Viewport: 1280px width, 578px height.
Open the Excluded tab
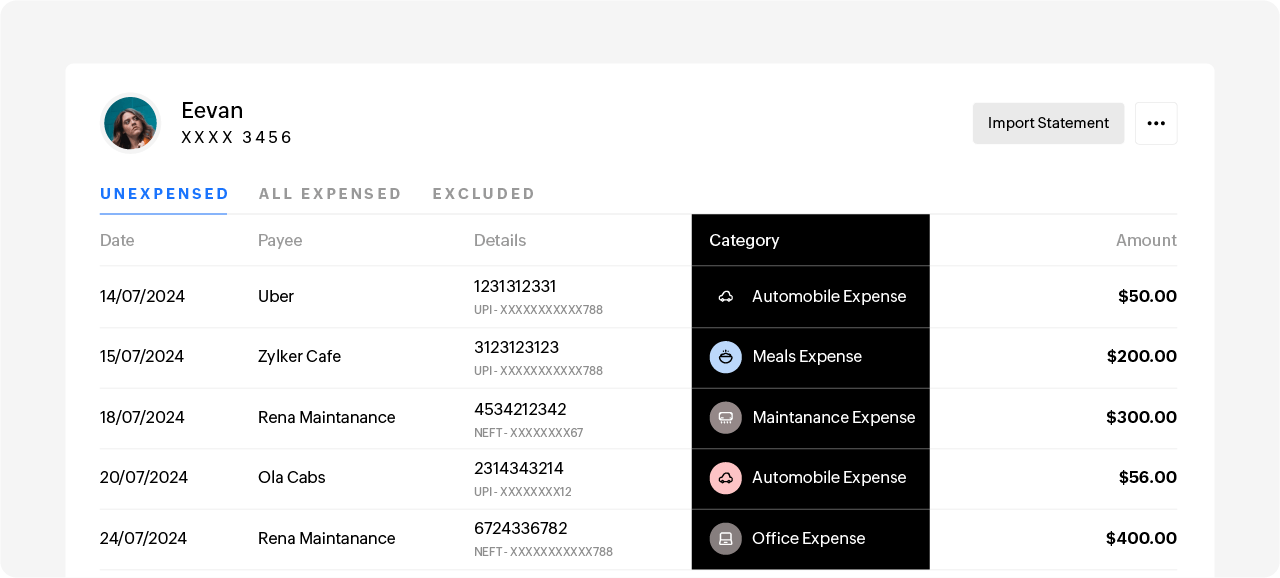click(x=484, y=194)
